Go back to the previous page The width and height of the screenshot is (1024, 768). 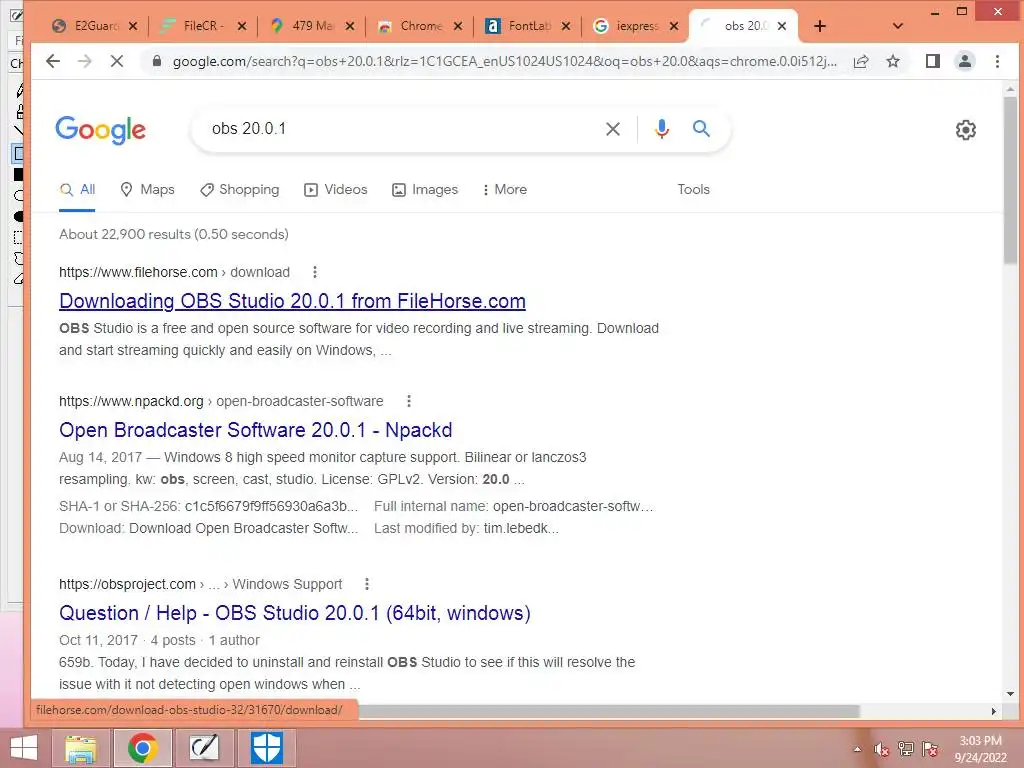53,61
